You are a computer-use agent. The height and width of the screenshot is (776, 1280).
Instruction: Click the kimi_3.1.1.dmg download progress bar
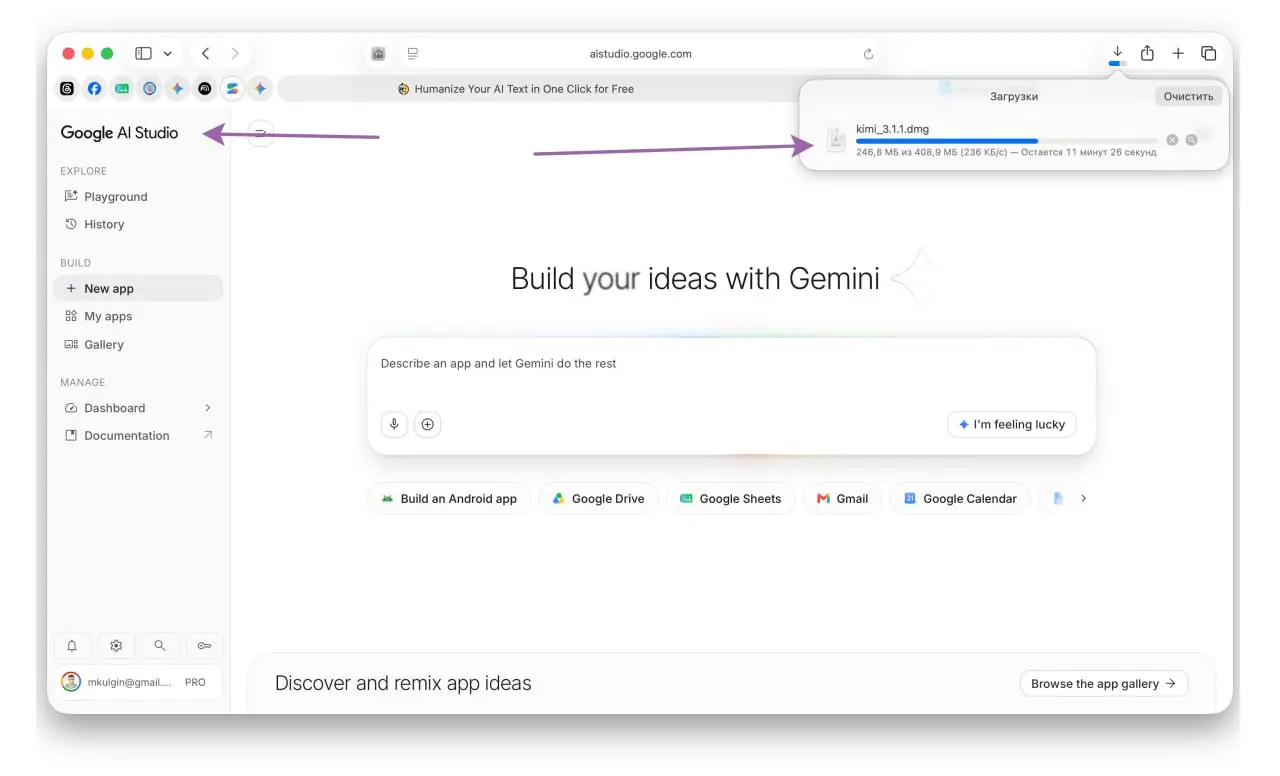point(1006,141)
